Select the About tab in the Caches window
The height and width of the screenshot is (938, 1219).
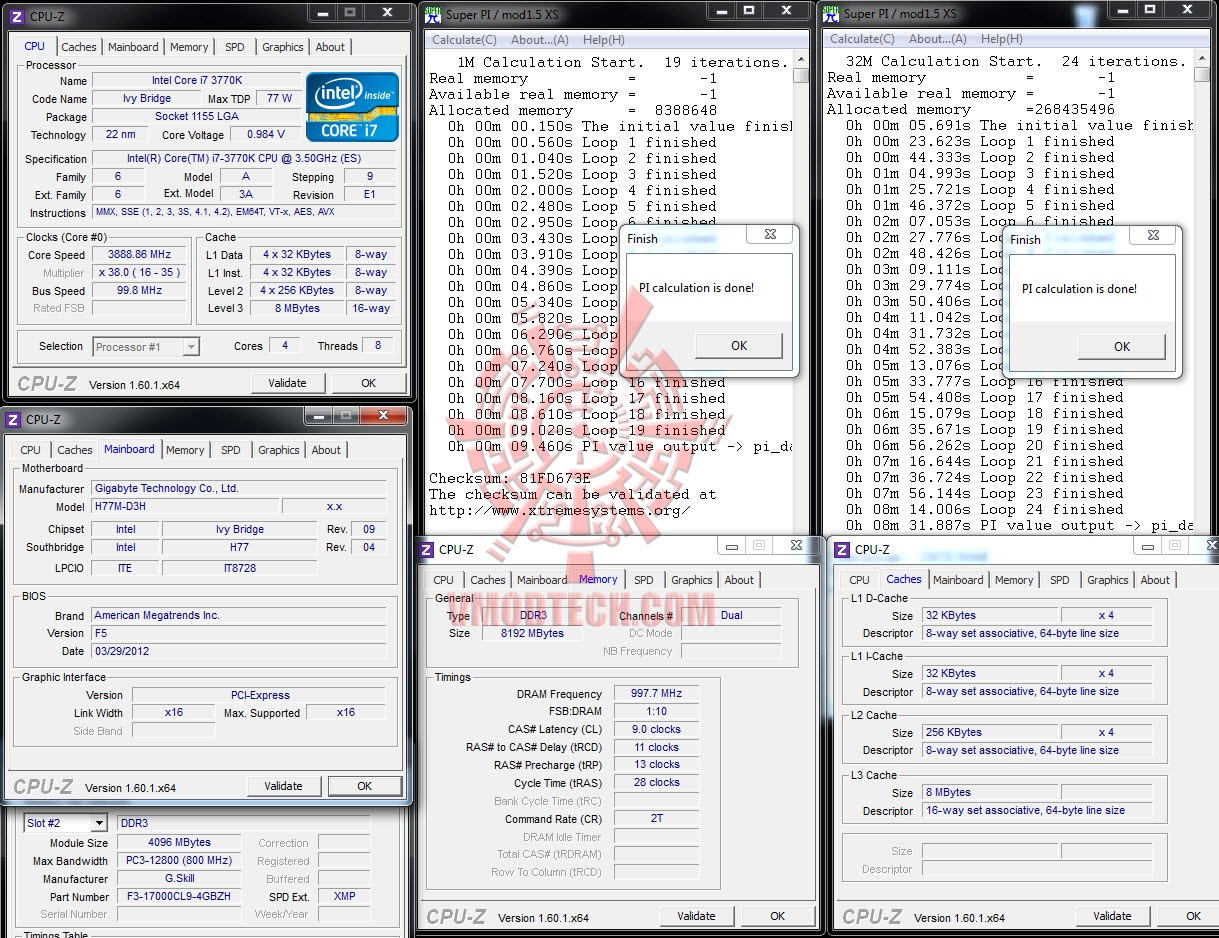(1155, 580)
